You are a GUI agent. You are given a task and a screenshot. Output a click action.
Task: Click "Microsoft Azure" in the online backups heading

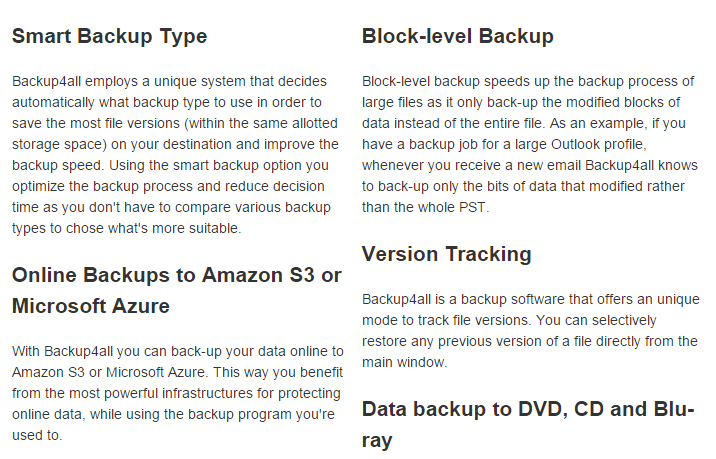(91, 305)
